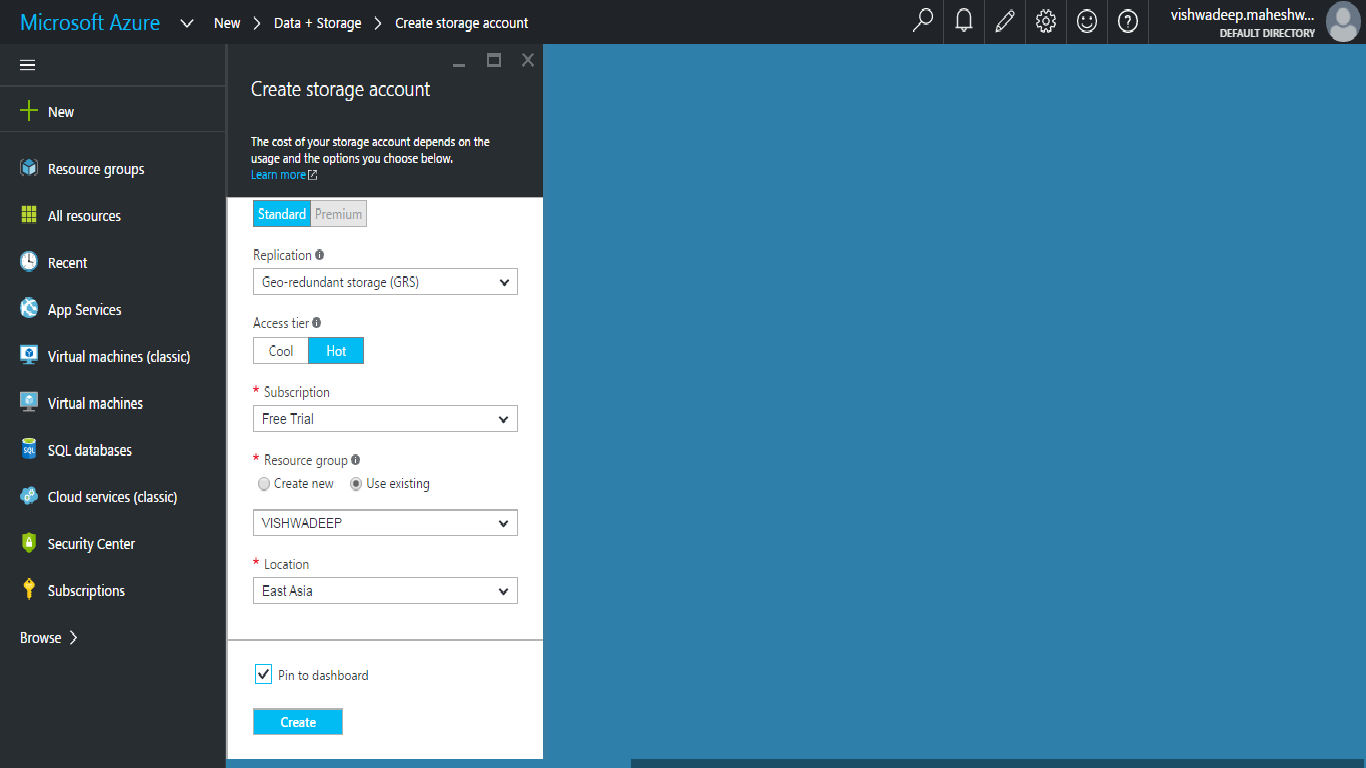1366x768 pixels.
Task: Open the Subscription Free Trial dropdown
Action: (385, 419)
